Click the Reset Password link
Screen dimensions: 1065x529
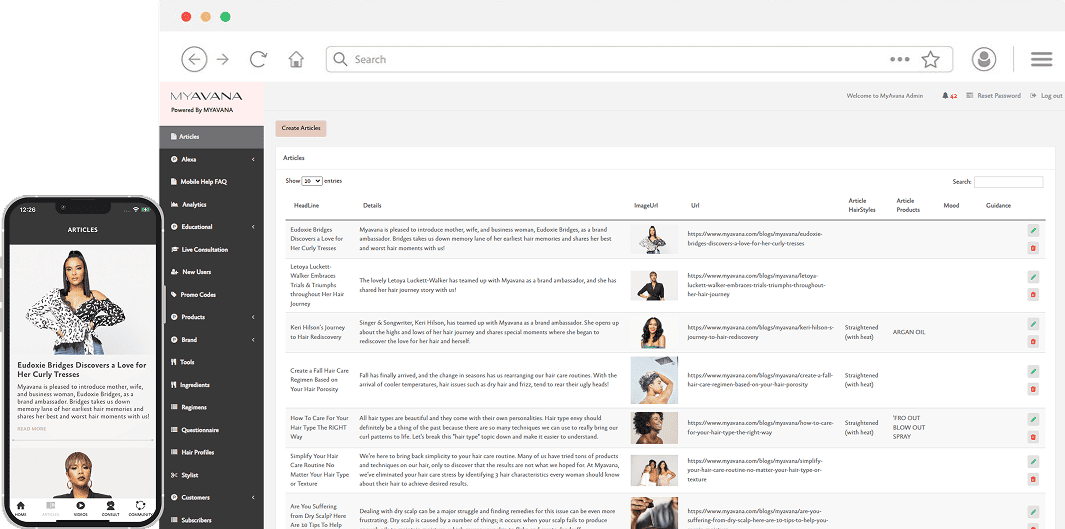[x=994, y=96]
